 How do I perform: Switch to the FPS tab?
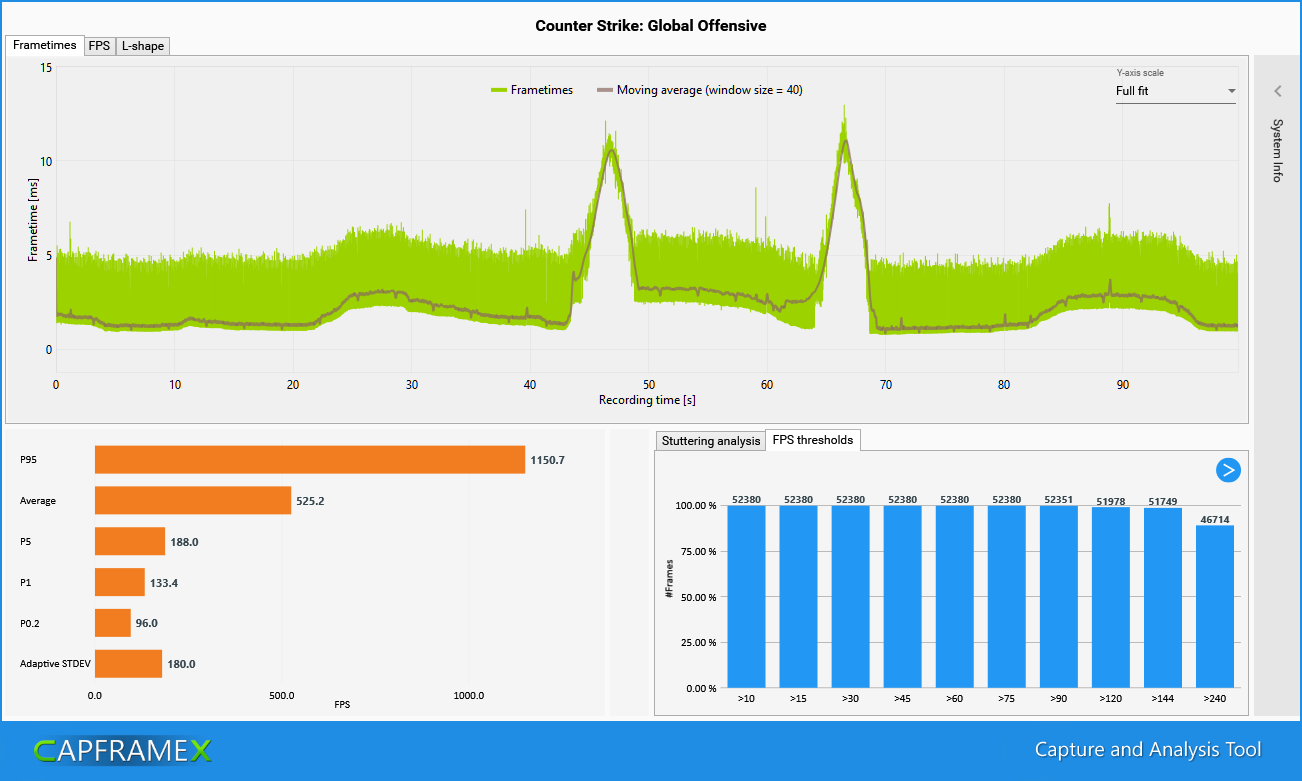[x=99, y=45]
